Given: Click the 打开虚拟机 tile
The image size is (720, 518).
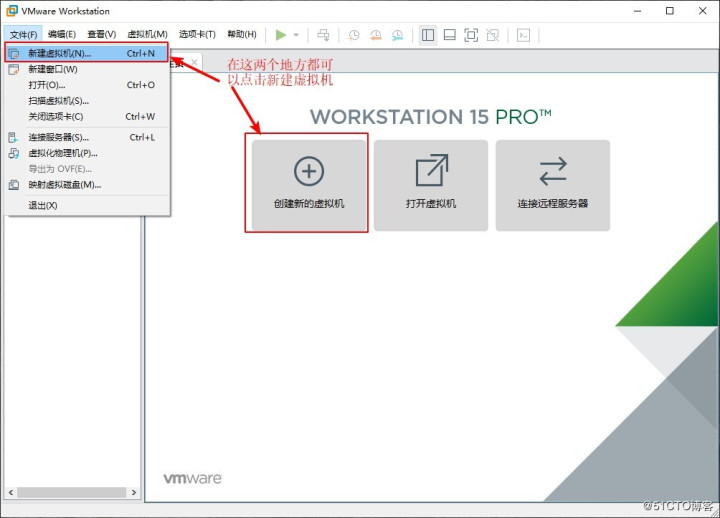Looking at the screenshot, I should 431,185.
